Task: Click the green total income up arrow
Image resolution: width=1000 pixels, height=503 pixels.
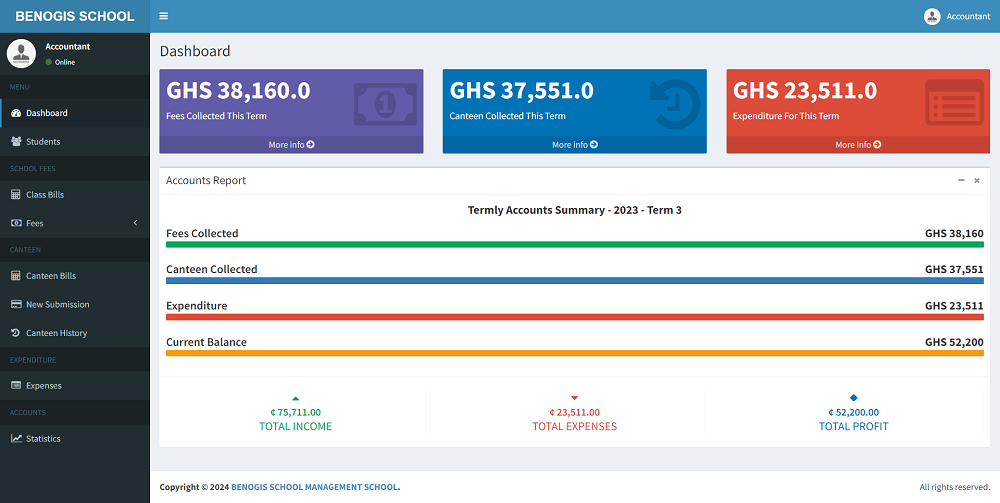Action: [x=295, y=398]
